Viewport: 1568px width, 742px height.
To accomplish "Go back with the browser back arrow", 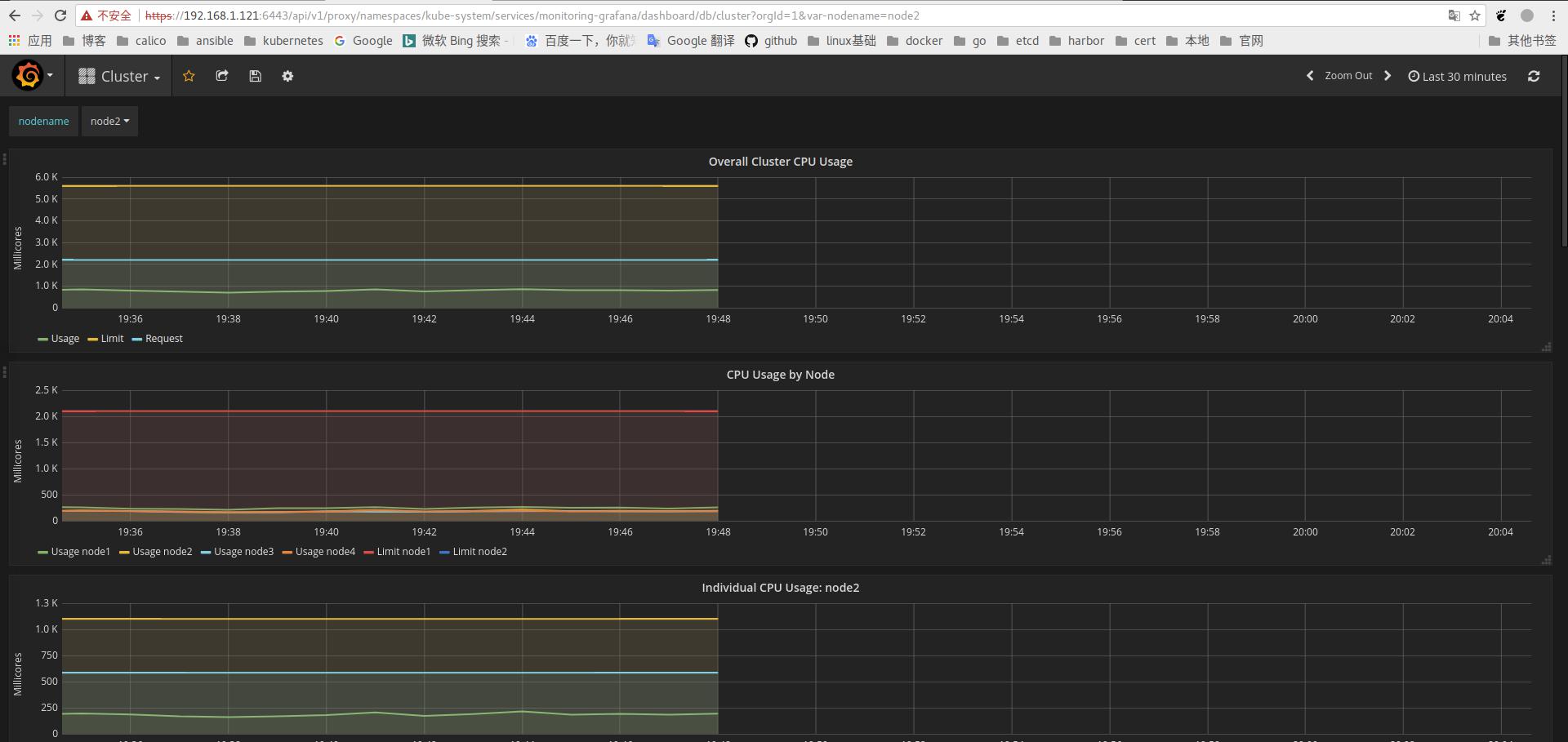I will point(15,16).
